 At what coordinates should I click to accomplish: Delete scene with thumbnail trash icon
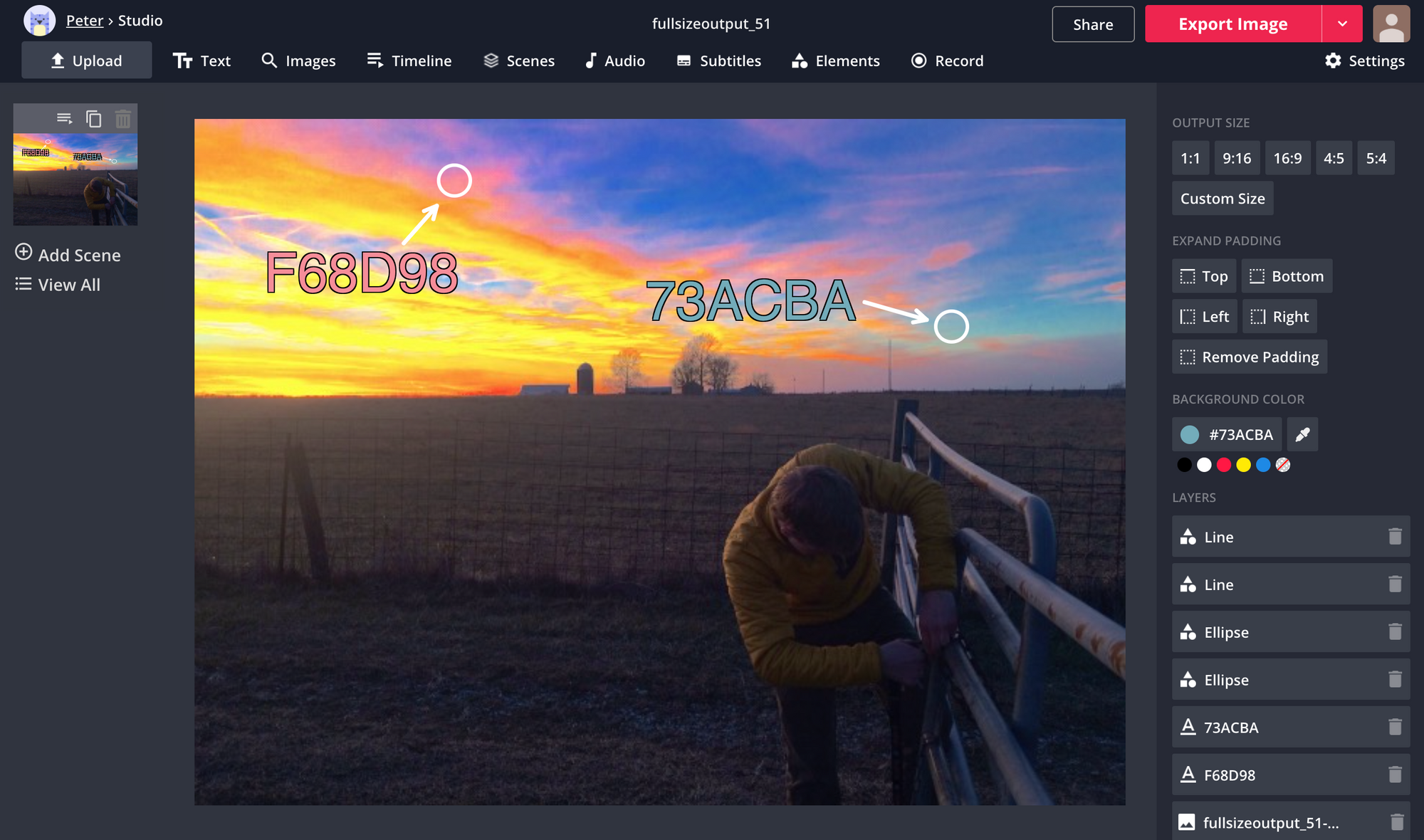pos(123,118)
